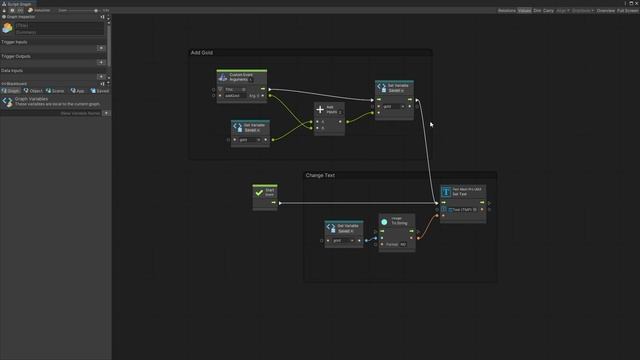Click Custom Event Arg 0 output port
This screenshot has height=360, width=640.
(270, 96)
